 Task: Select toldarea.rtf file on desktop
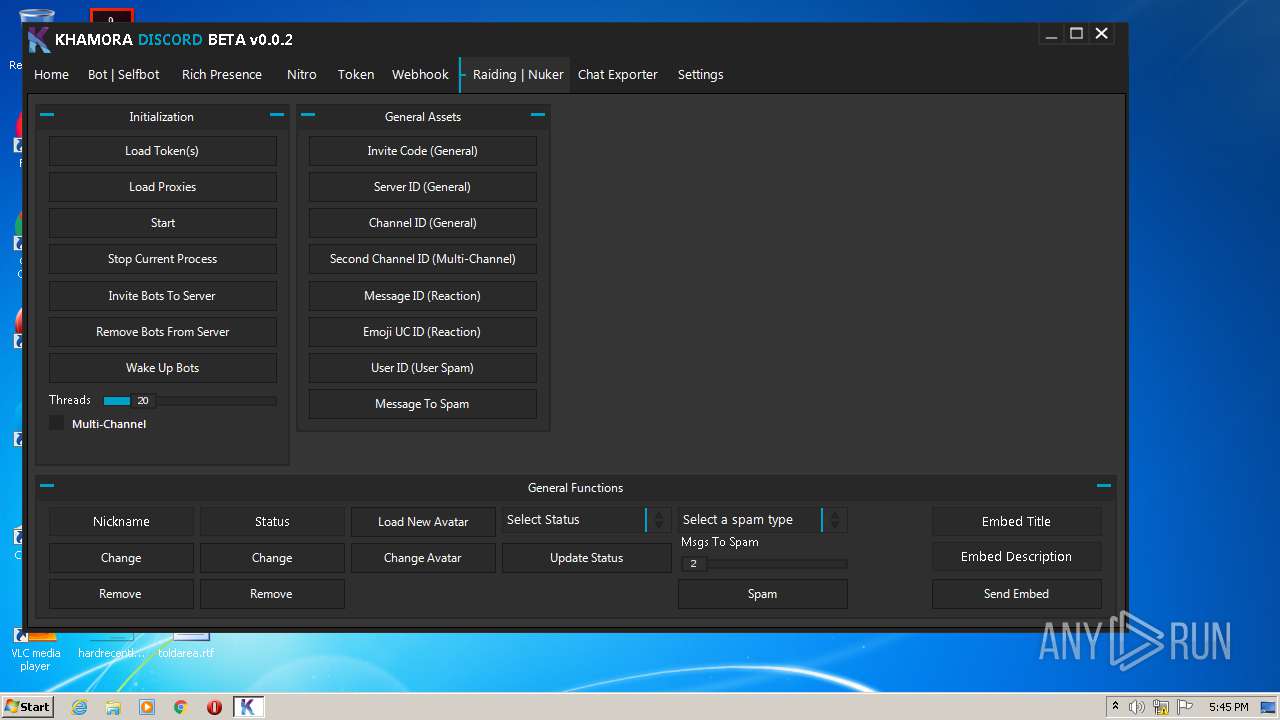click(187, 644)
